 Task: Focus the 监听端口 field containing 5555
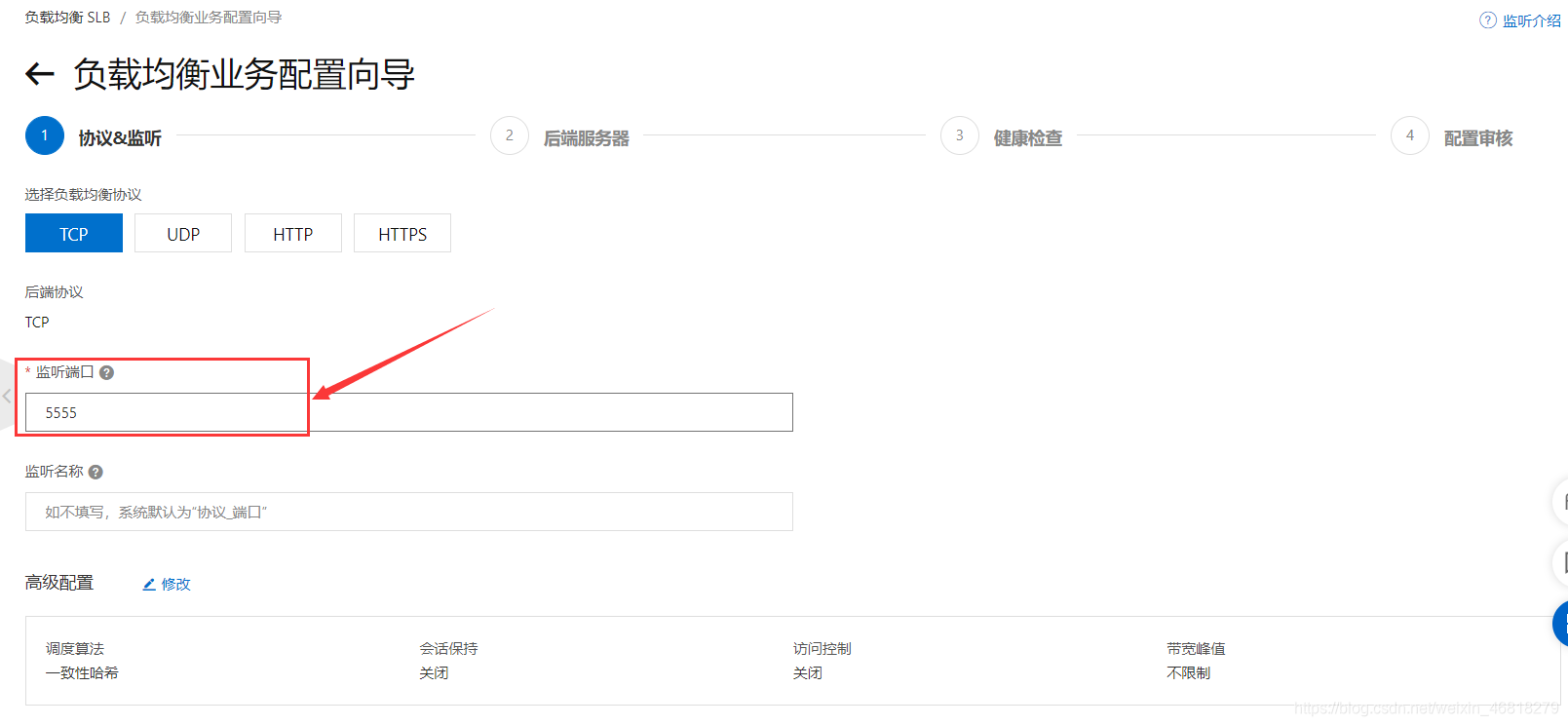click(409, 412)
